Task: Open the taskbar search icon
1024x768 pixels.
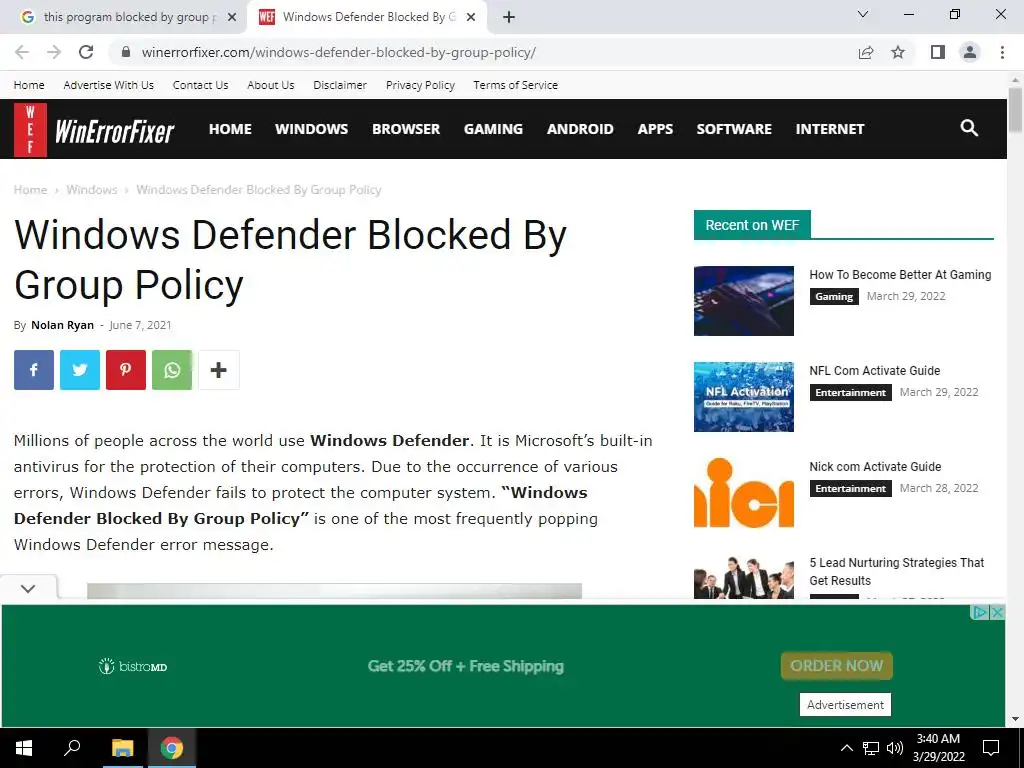Action: pos(72,748)
